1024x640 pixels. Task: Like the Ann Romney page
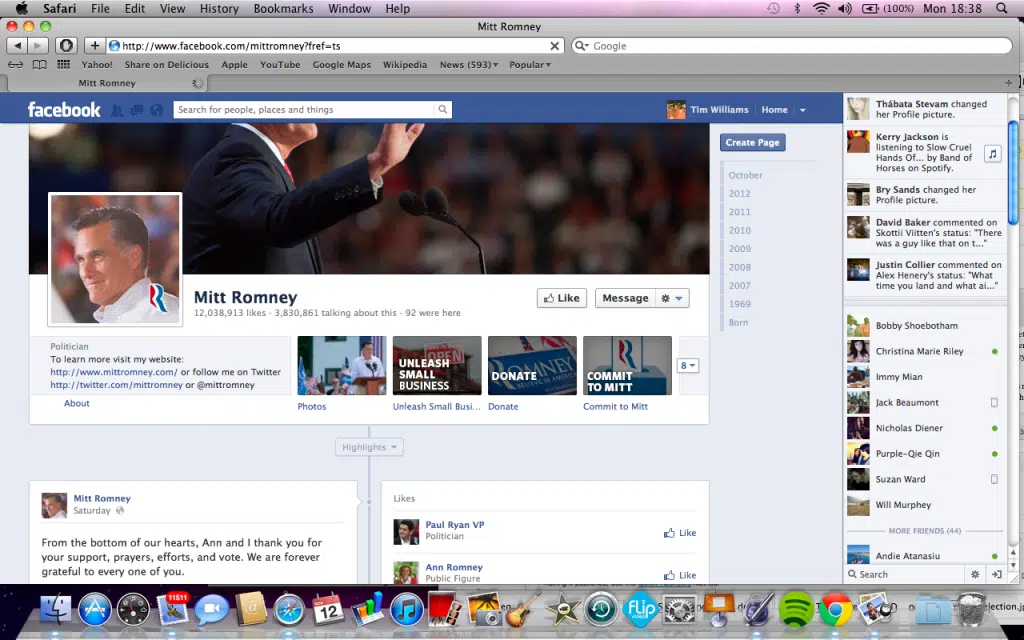680,575
